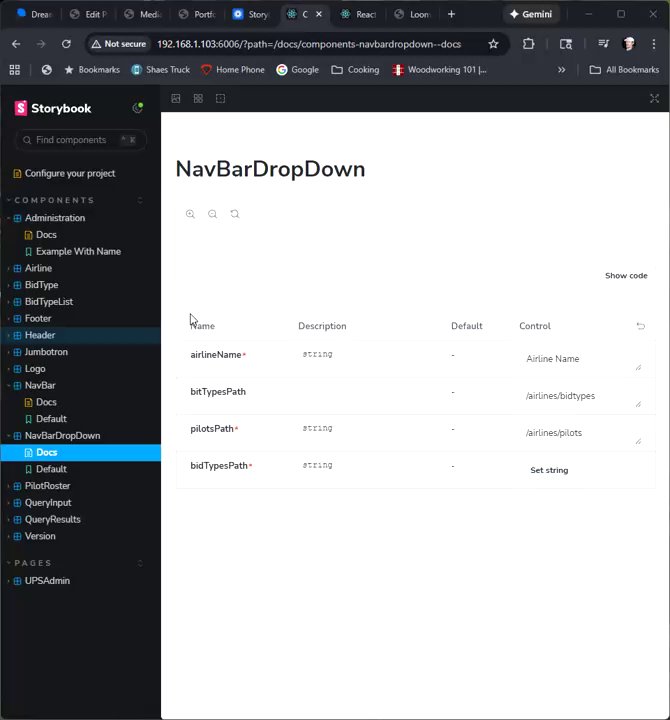Show hidden bookmarks chevron
Viewport: 670px width, 720px height.
pos(561,70)
